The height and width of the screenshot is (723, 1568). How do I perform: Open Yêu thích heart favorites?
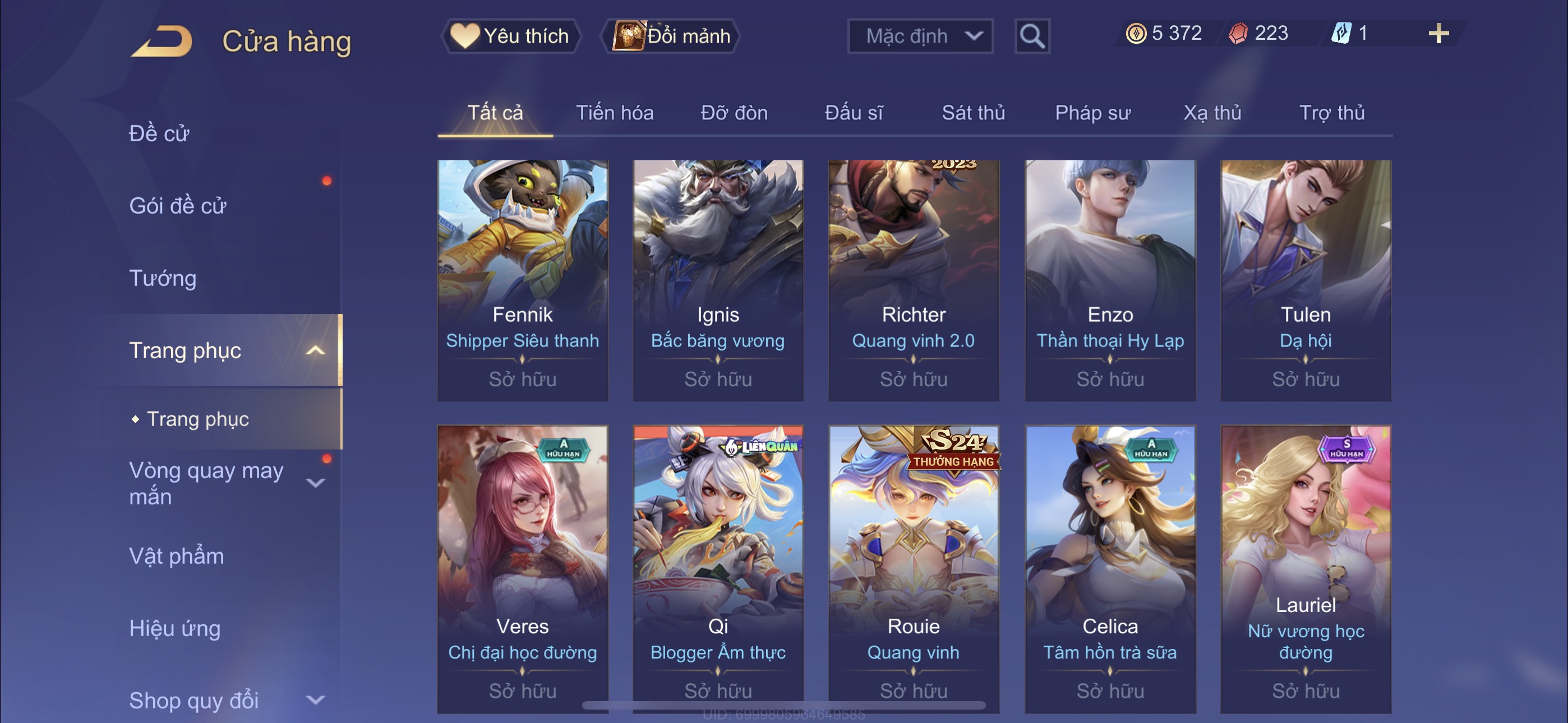pos(511,36)
